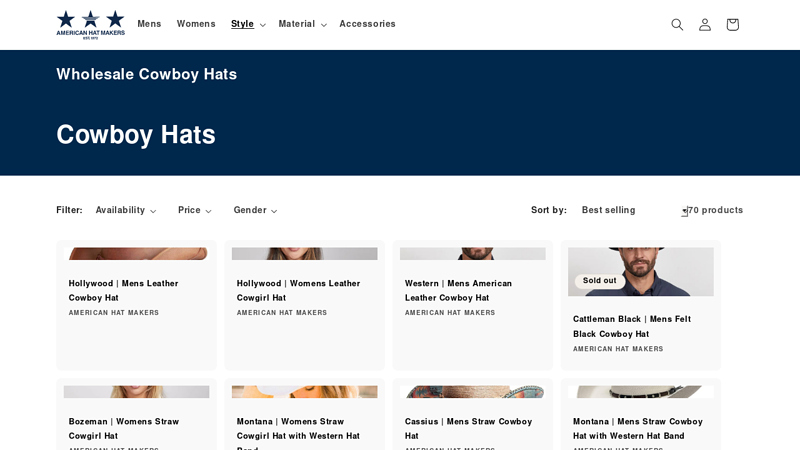Click the Wholesale Cowboy Hats heading
Image resolution: width=800 pixels, height=450 pixels.
(x=146, y=74)
